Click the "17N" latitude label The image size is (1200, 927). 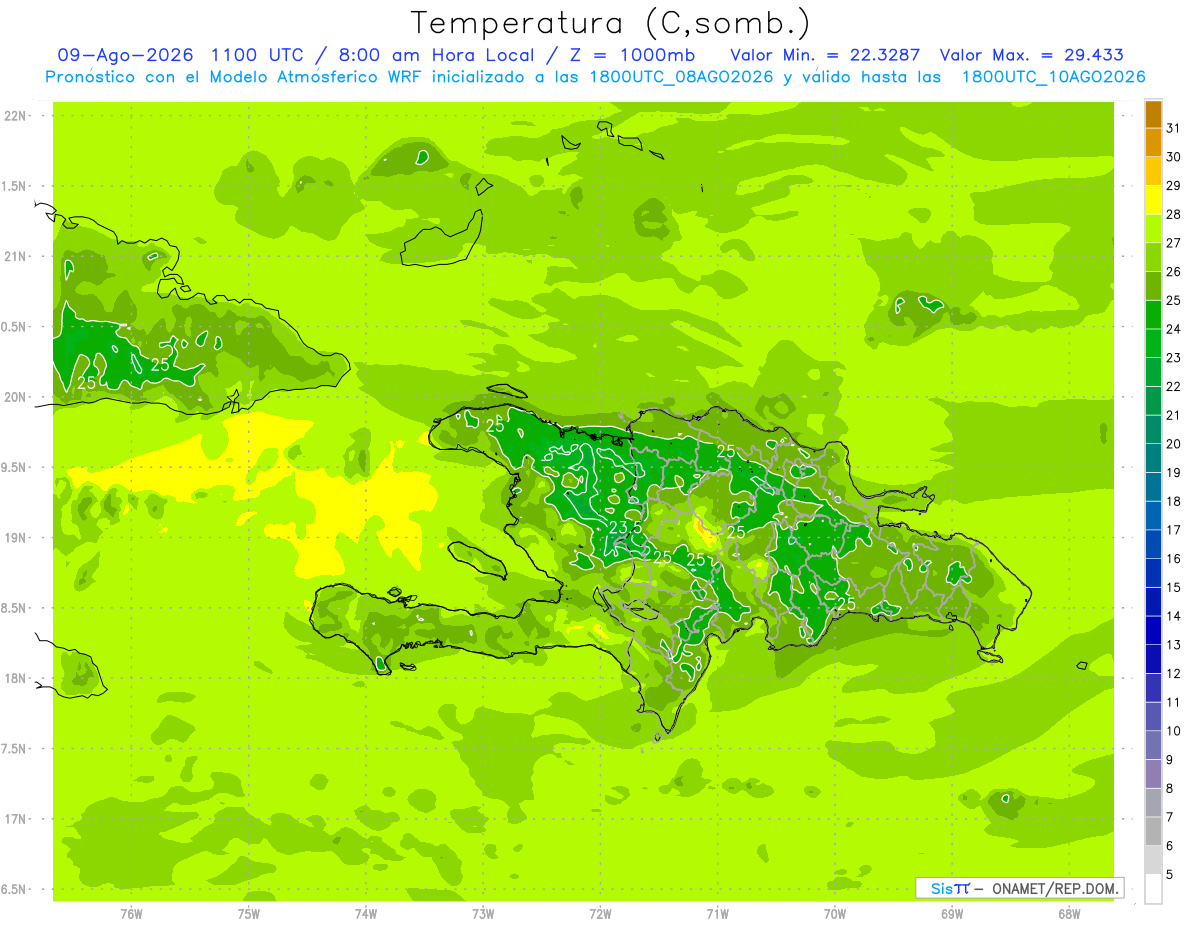[x=15, y=819]
